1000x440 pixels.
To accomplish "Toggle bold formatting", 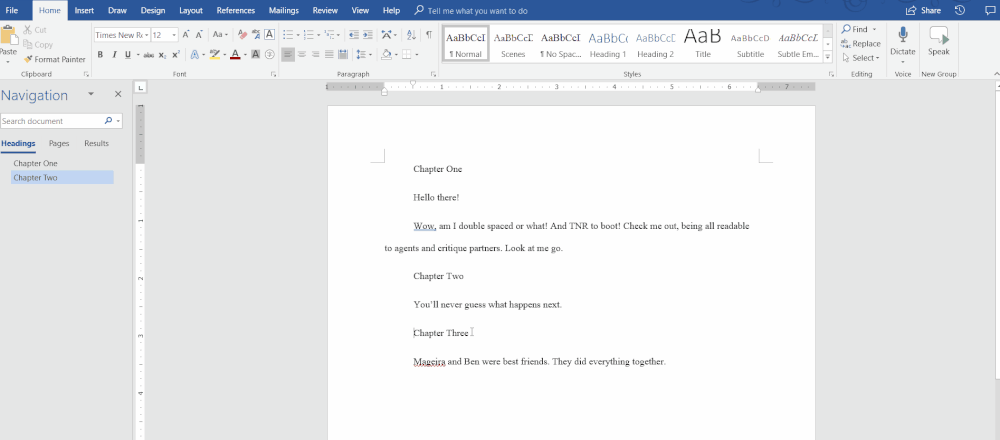I will click(100, 55).
